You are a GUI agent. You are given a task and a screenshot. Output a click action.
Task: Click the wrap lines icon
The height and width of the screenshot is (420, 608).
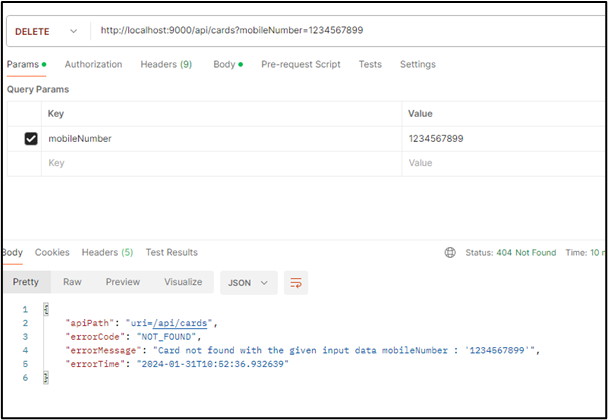pos(296,283)
